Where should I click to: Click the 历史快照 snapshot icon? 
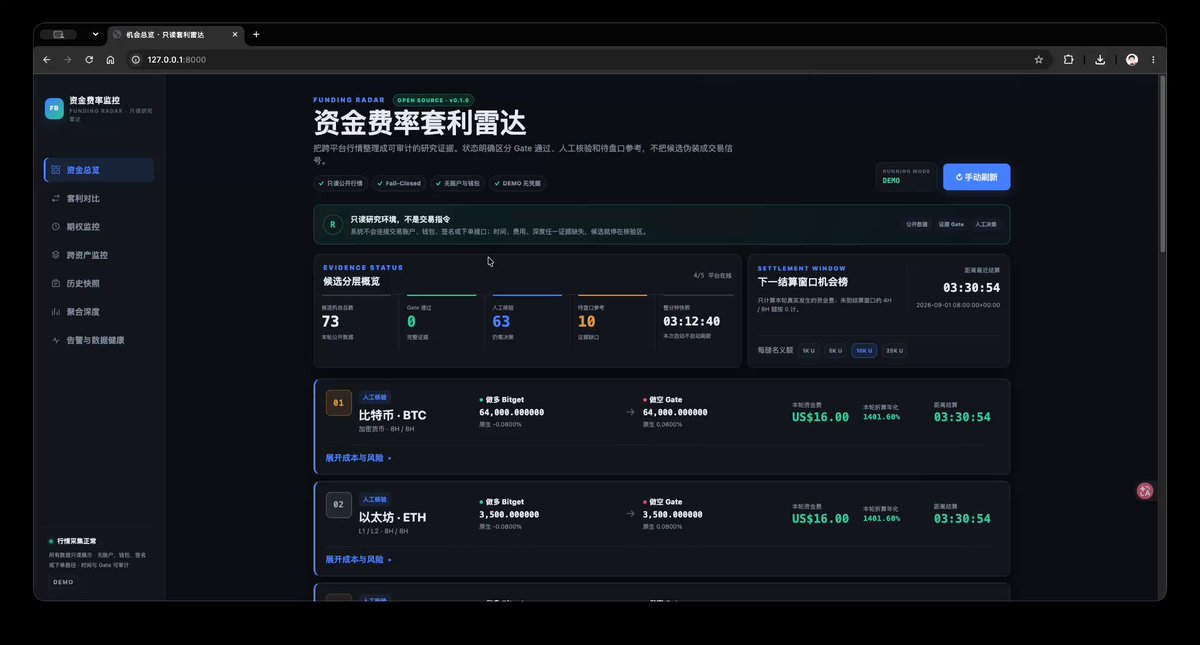56,283
